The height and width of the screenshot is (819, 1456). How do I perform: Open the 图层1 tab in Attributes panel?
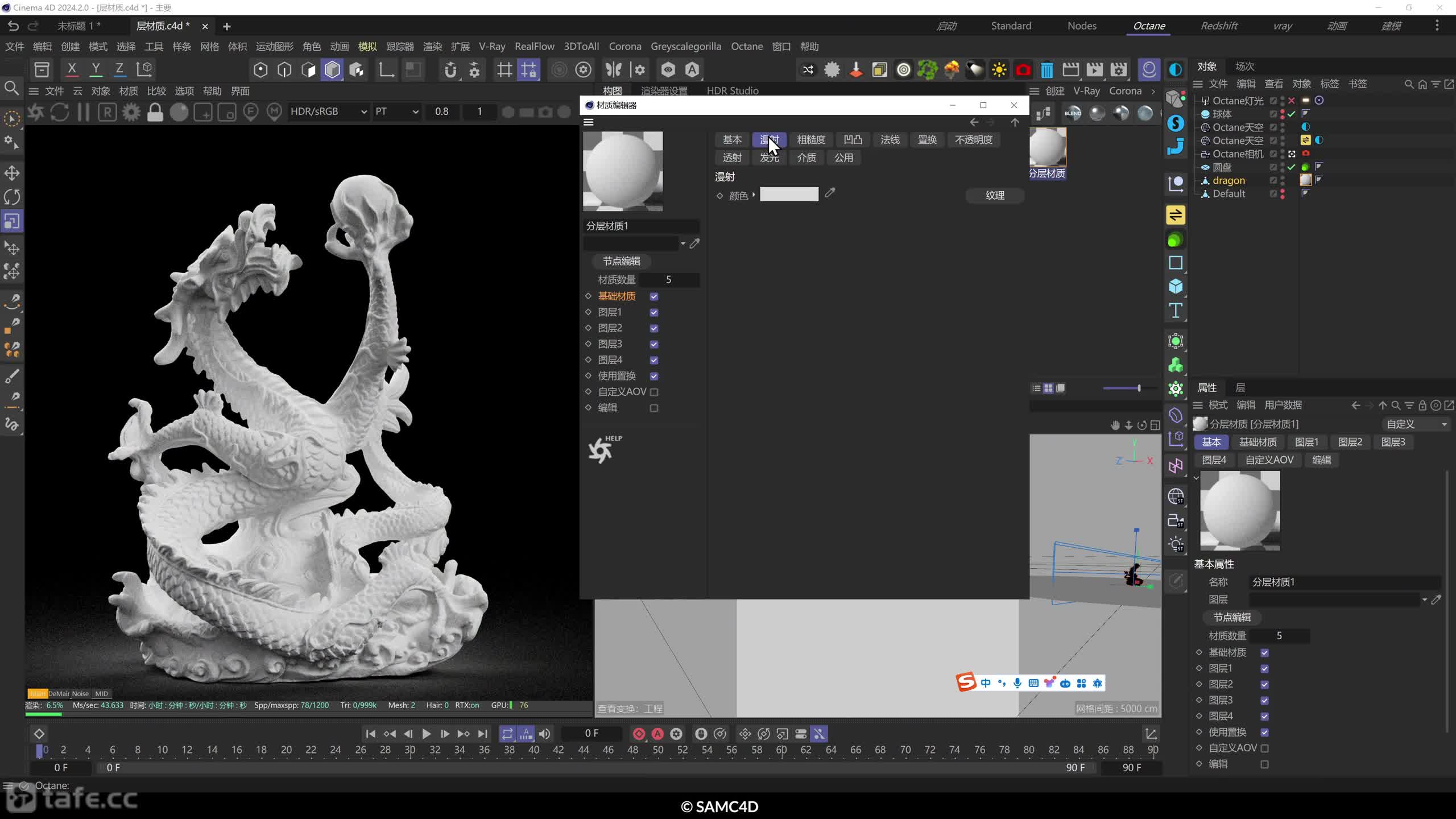point(1306,442)
